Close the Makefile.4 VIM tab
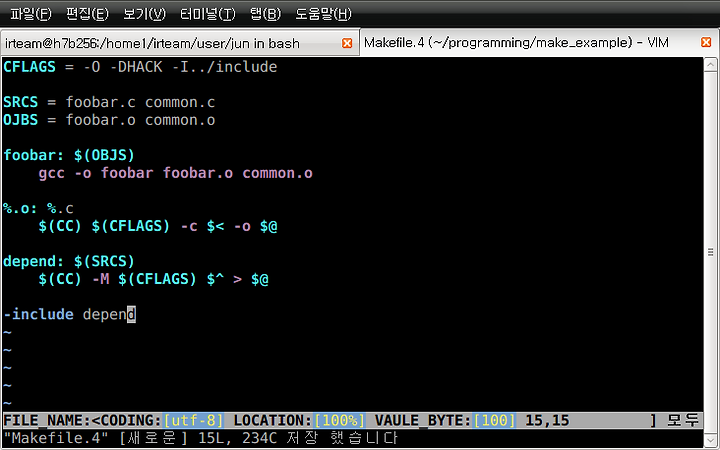720x450 pixels. coord(706,42)
